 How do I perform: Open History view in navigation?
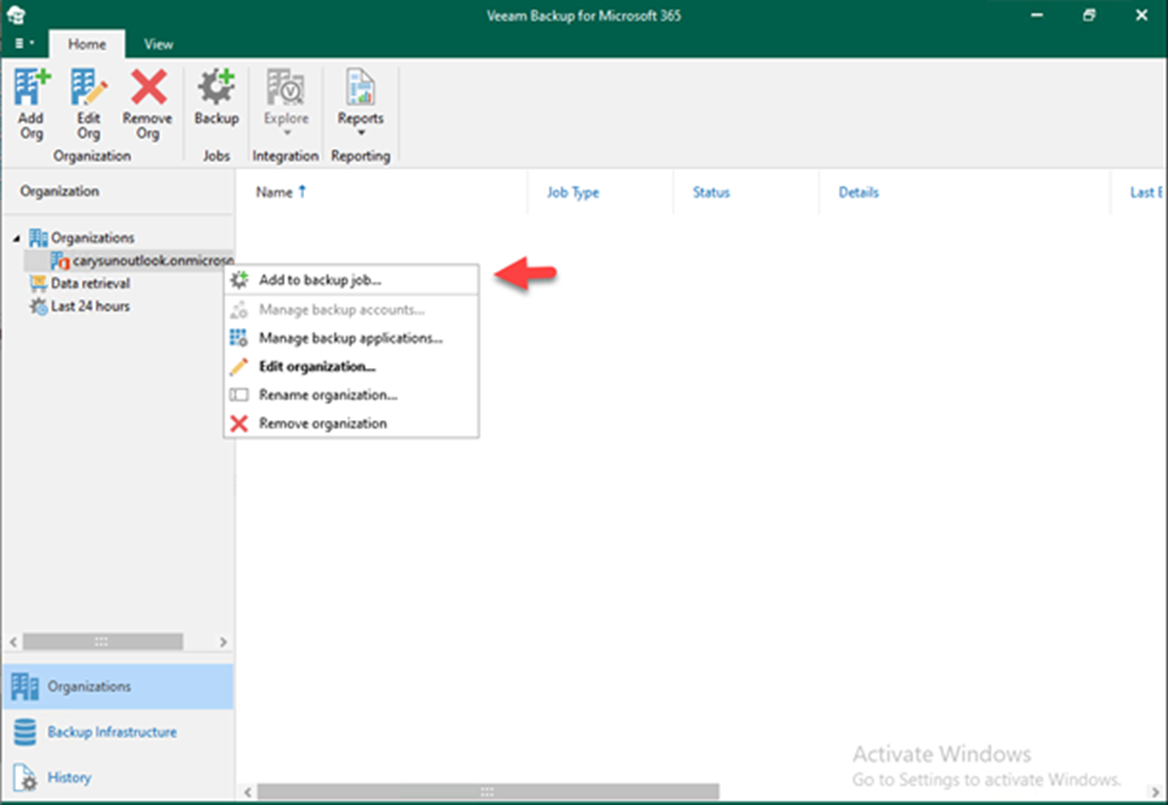click(x=118, y=777)
